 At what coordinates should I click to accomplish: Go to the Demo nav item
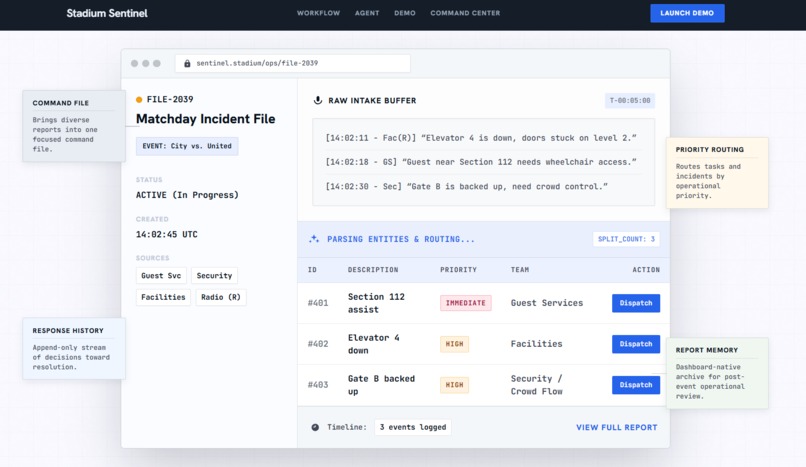tap(405, 13)
